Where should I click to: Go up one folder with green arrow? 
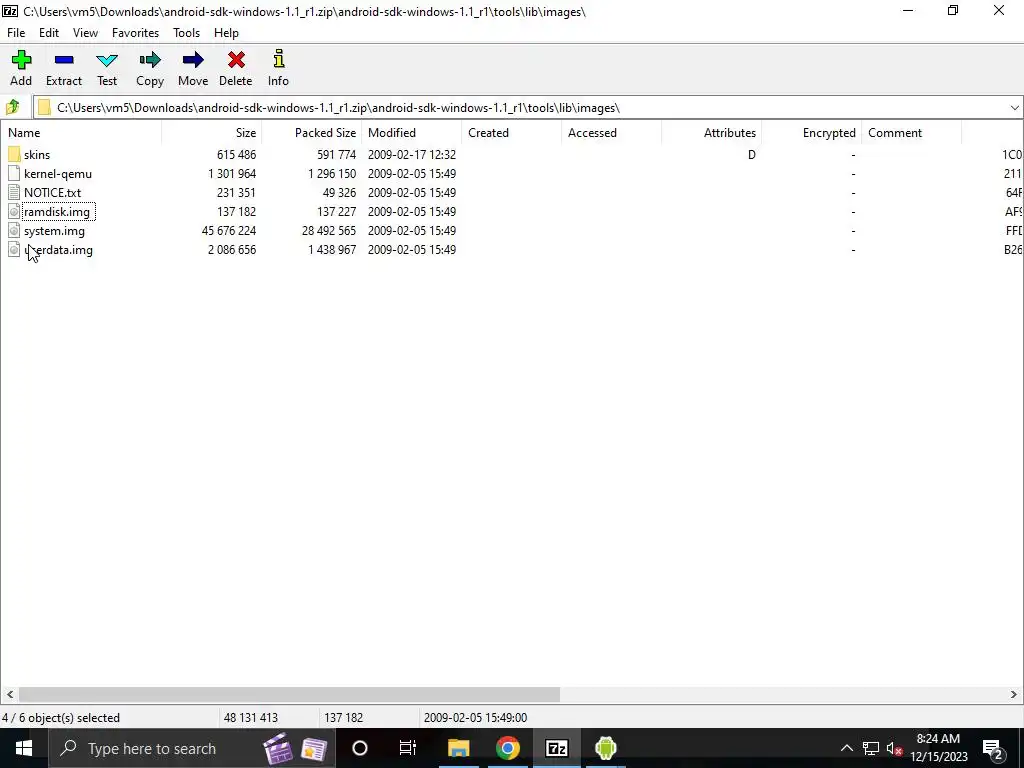click(x=12, y=107)
